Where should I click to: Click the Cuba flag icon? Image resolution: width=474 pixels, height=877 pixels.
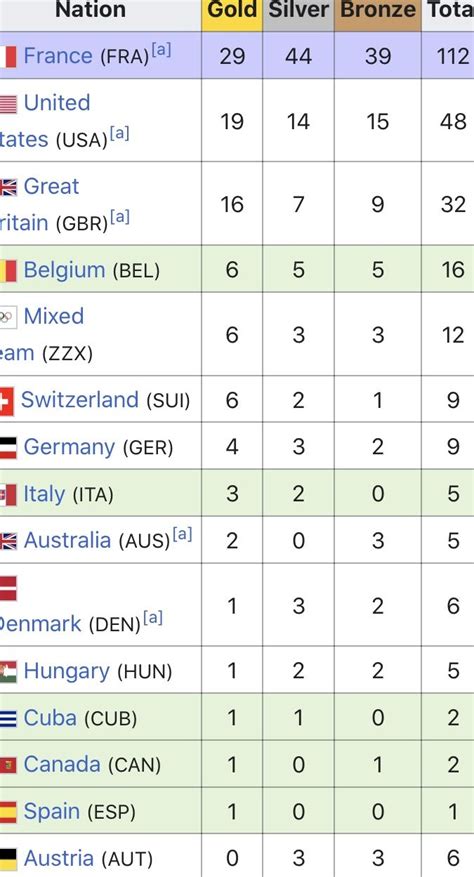point(8,718)
